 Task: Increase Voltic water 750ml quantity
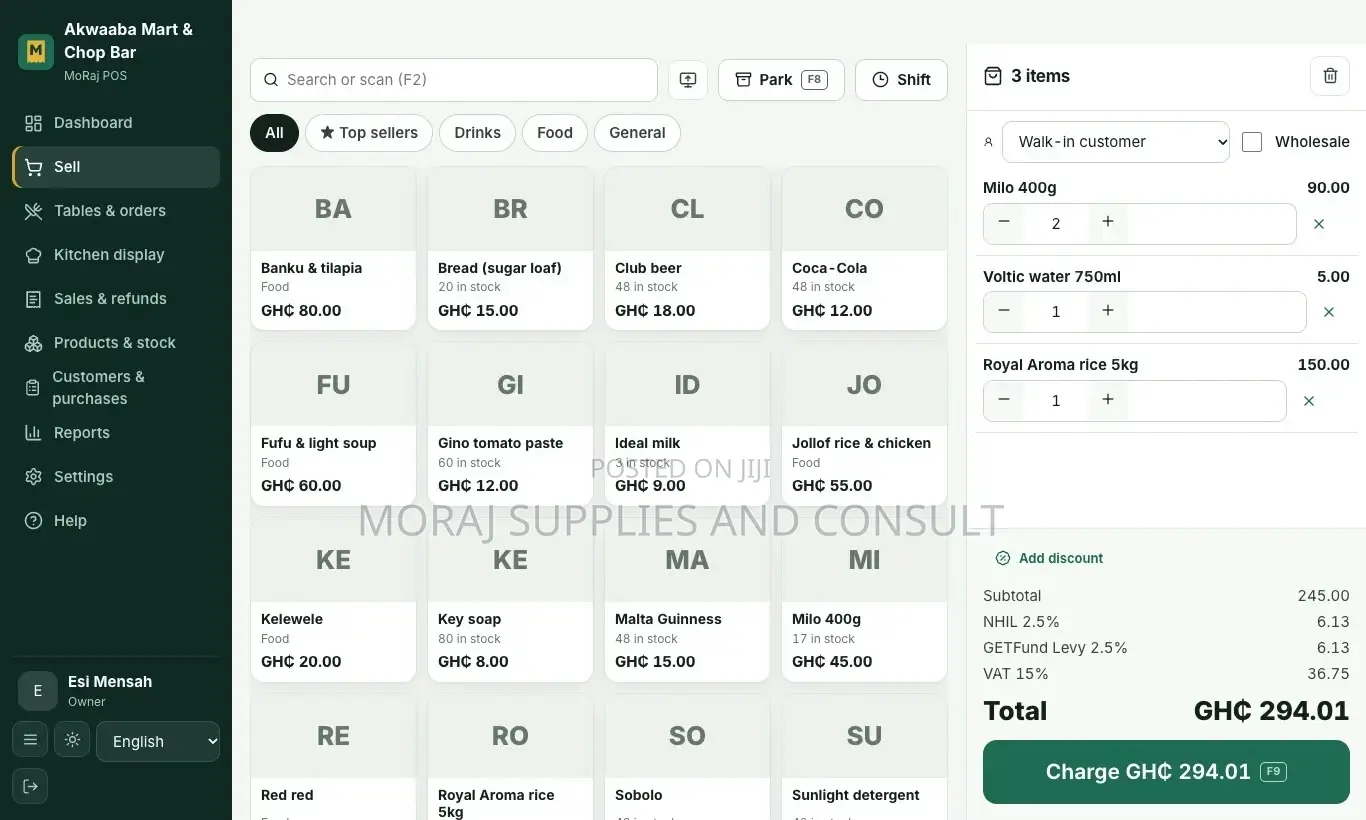tap(1108, 311)
